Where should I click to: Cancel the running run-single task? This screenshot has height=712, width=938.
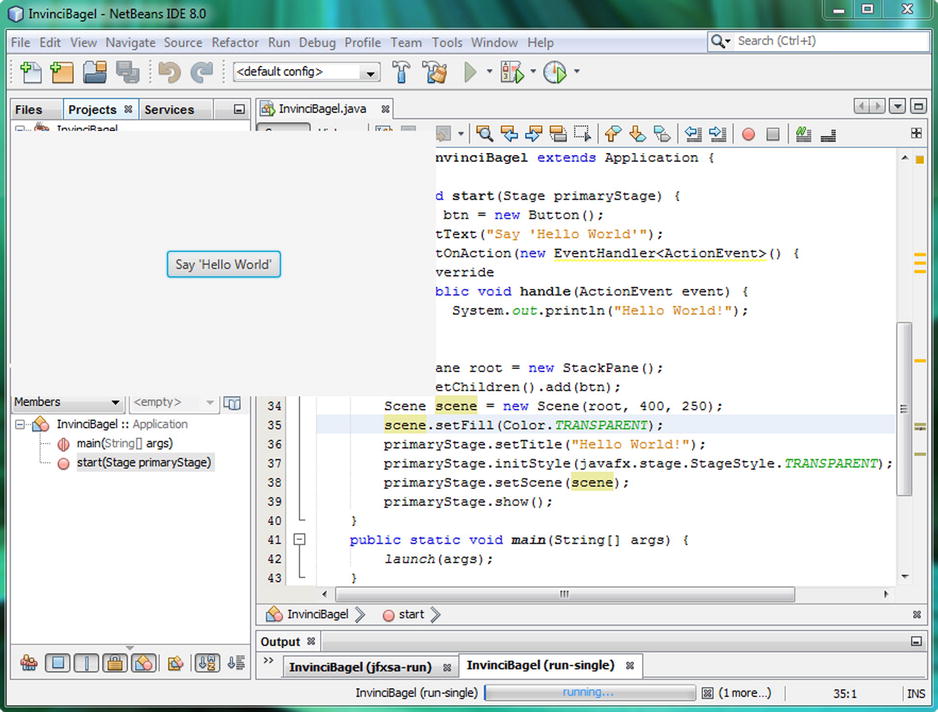click(707, 693)
